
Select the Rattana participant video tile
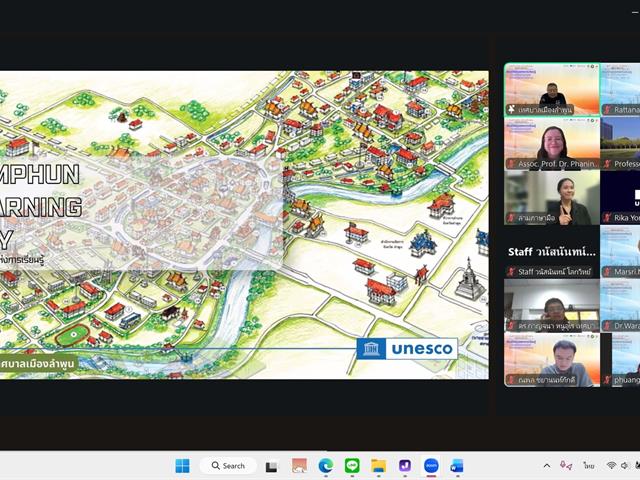pos(621,90)
